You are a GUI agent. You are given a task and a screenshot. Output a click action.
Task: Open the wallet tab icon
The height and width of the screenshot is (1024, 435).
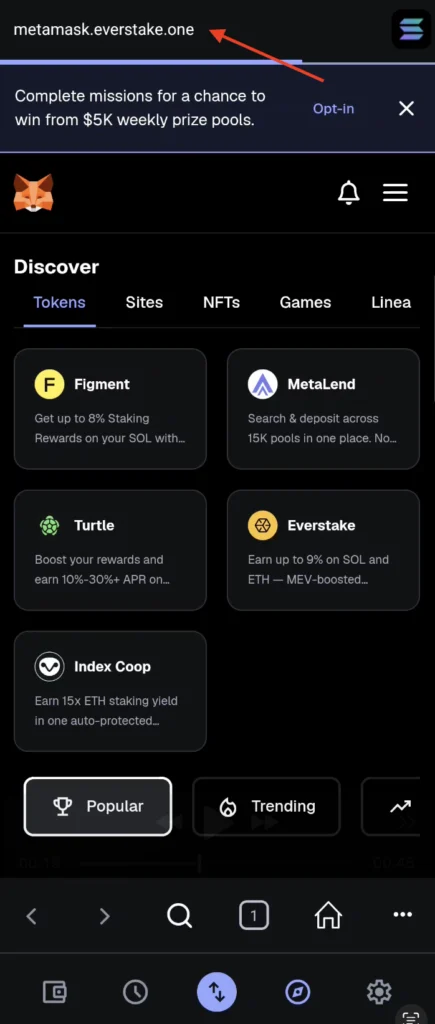pyautogui.click(x=55, y=992)
